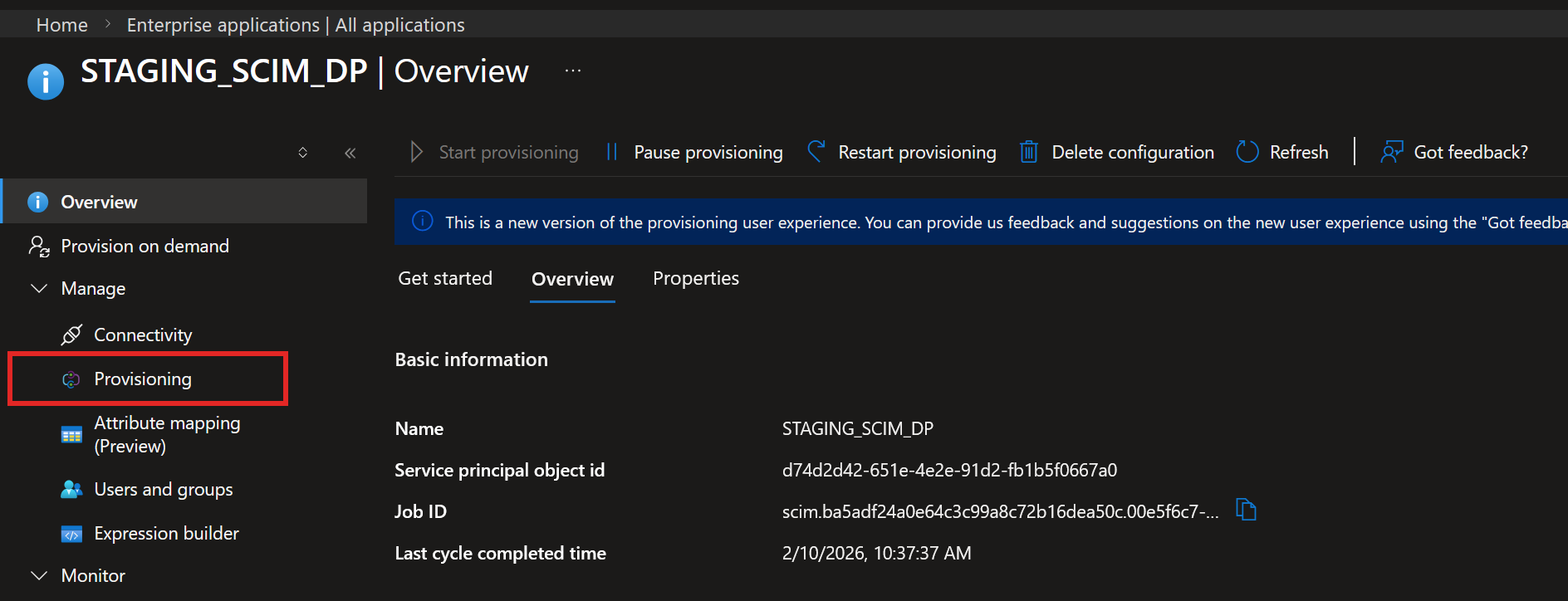The width and height of the screenshot is (1568, 601).
Task: Collapse the Monitor section chevron
Action: coord(39,575)
